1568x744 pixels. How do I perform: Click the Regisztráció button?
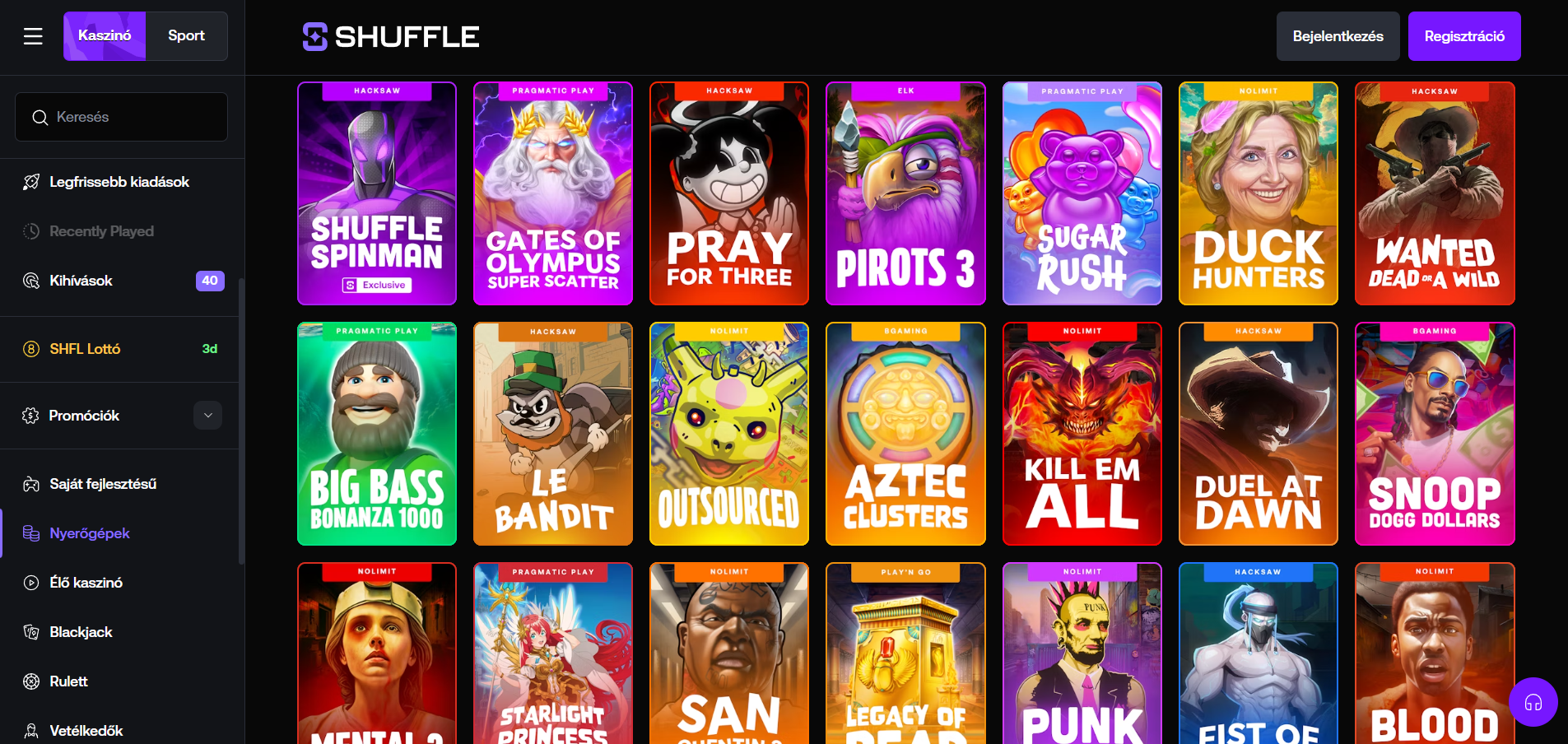[x=1464, y=36]
